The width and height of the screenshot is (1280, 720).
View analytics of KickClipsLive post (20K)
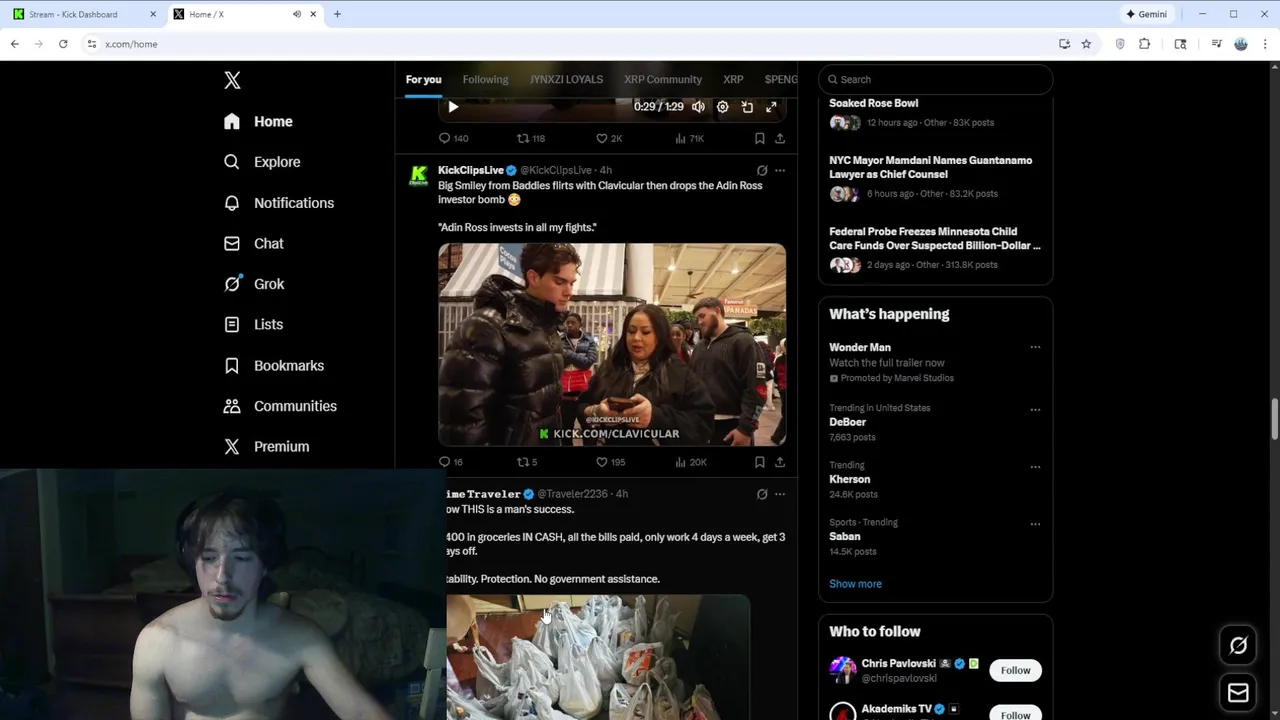tap(691, 462)
